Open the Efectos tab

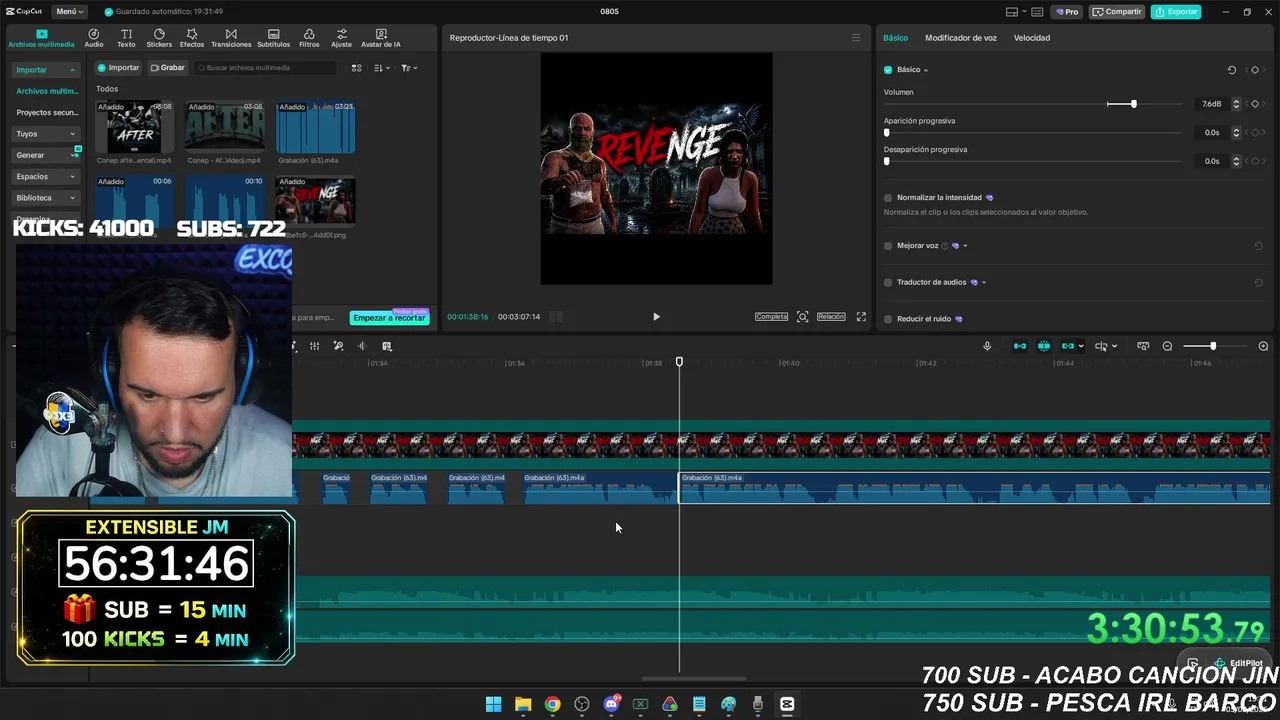192,38
